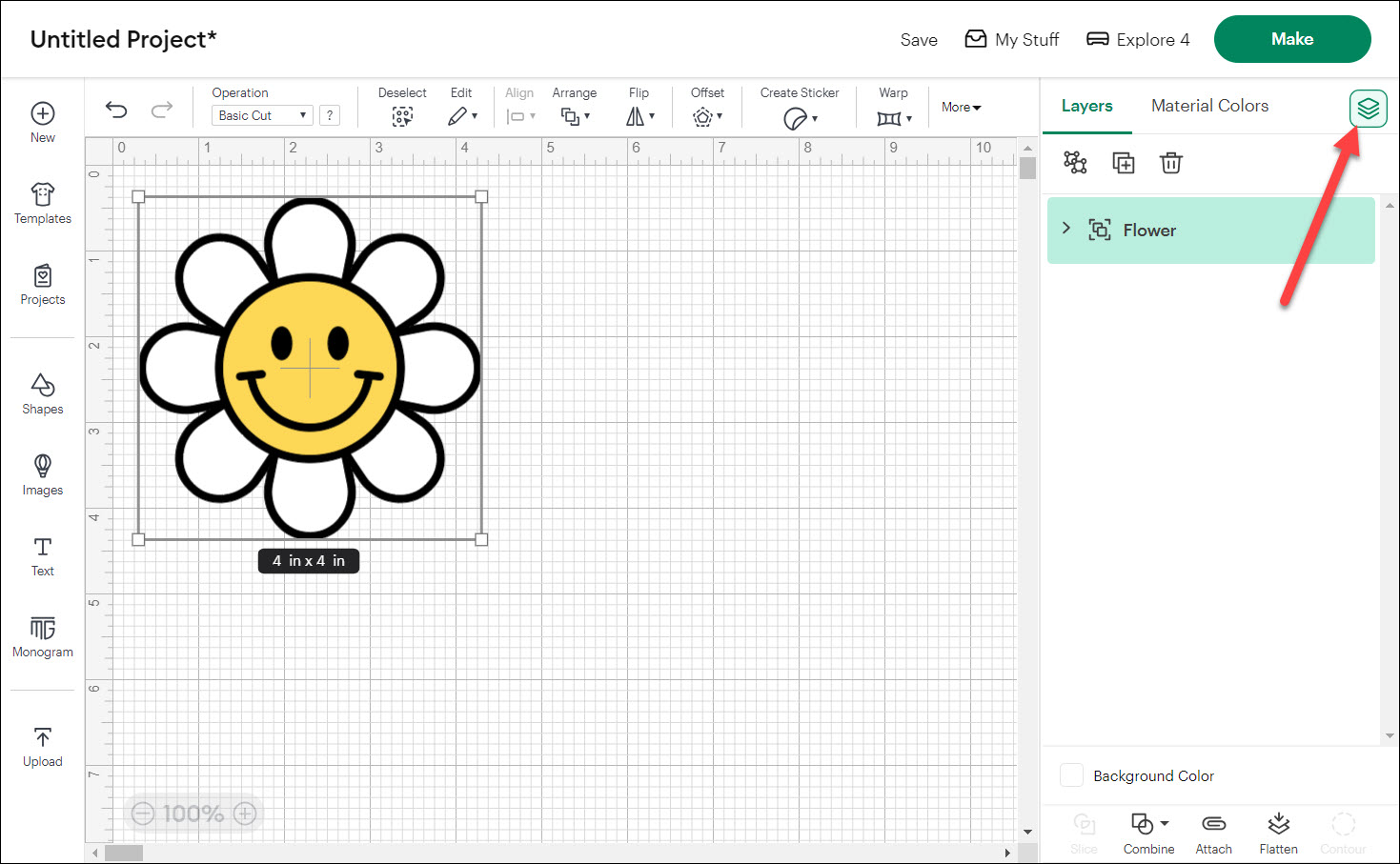The height and width of the screenshot is (864, 1400).
Task: Expand the More toolbar menu
Action: (x=961, y=108)
